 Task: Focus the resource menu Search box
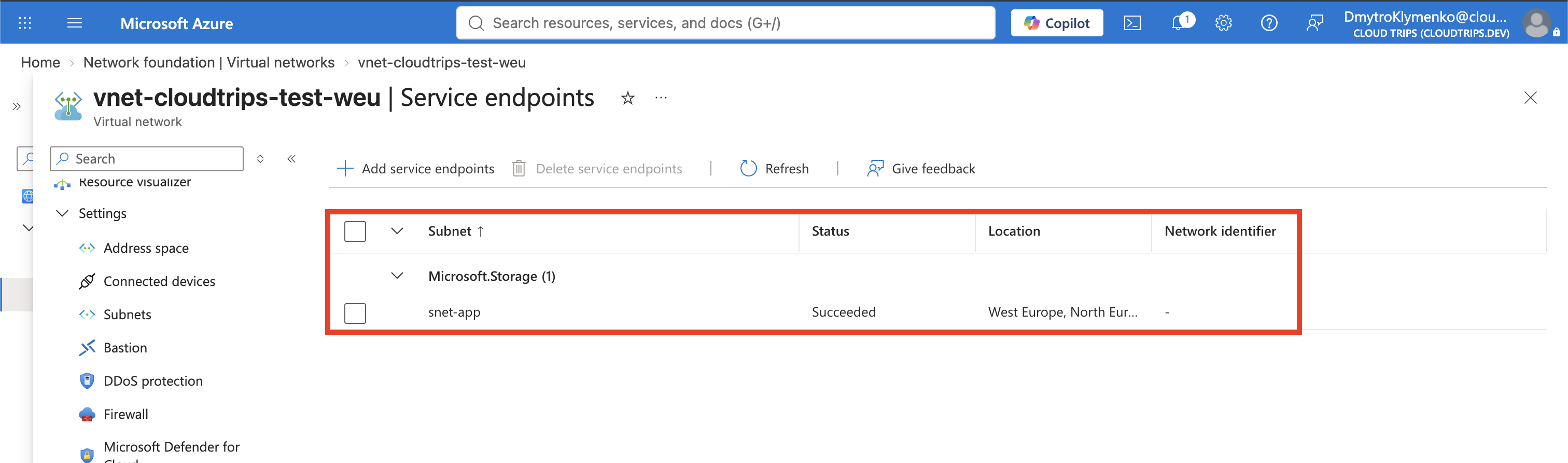(147, 158)
